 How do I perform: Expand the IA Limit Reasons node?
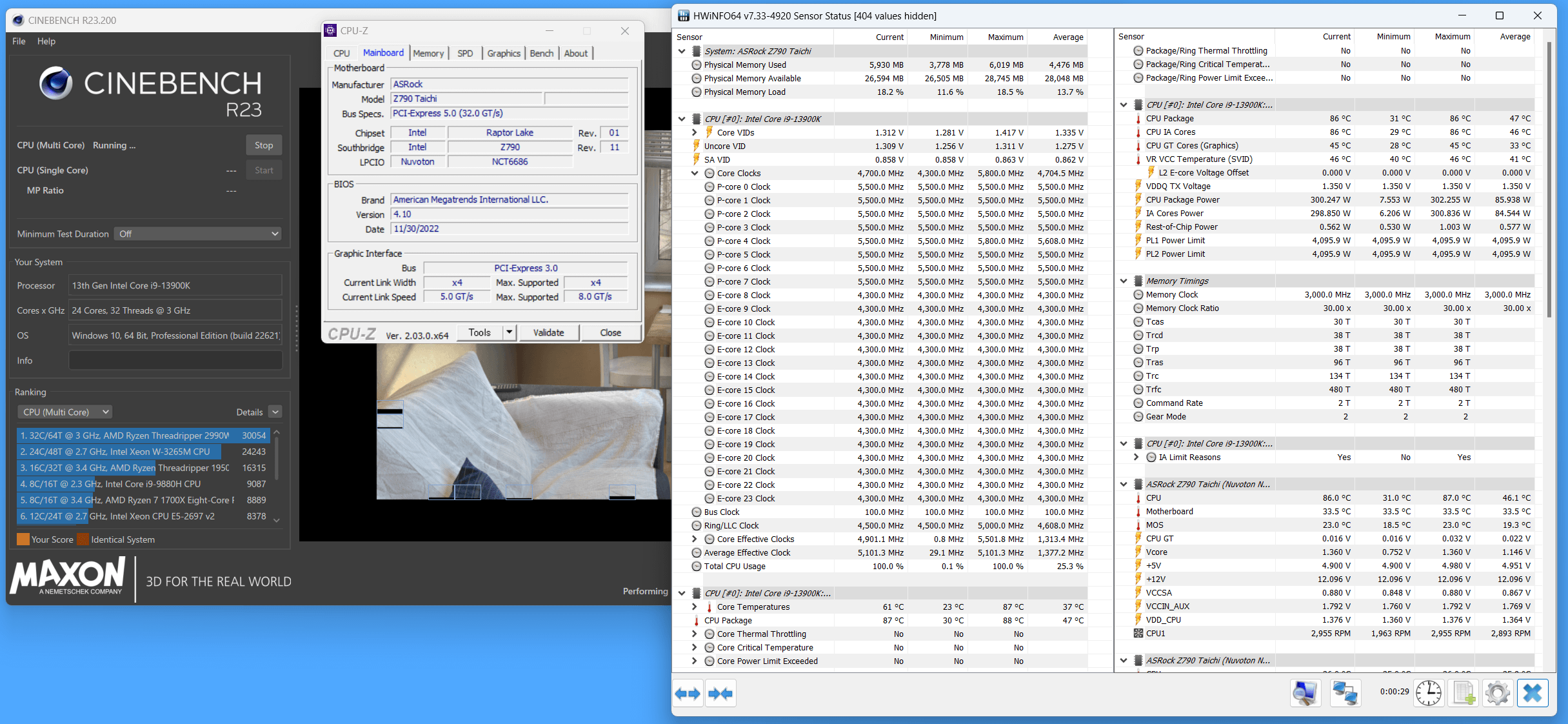(x=1136, y=458)
